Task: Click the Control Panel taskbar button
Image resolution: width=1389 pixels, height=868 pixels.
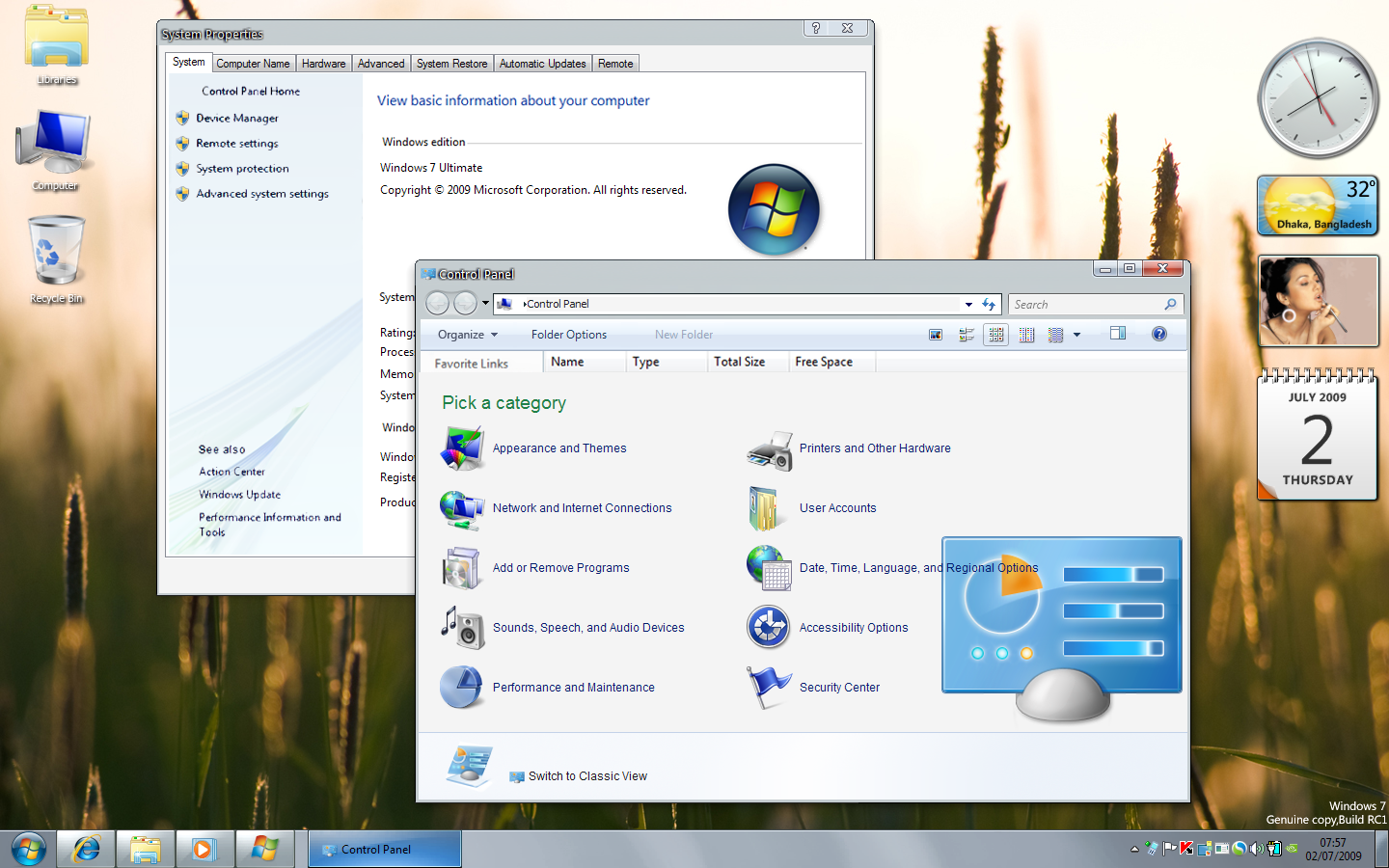Action: tap(385, 849)
